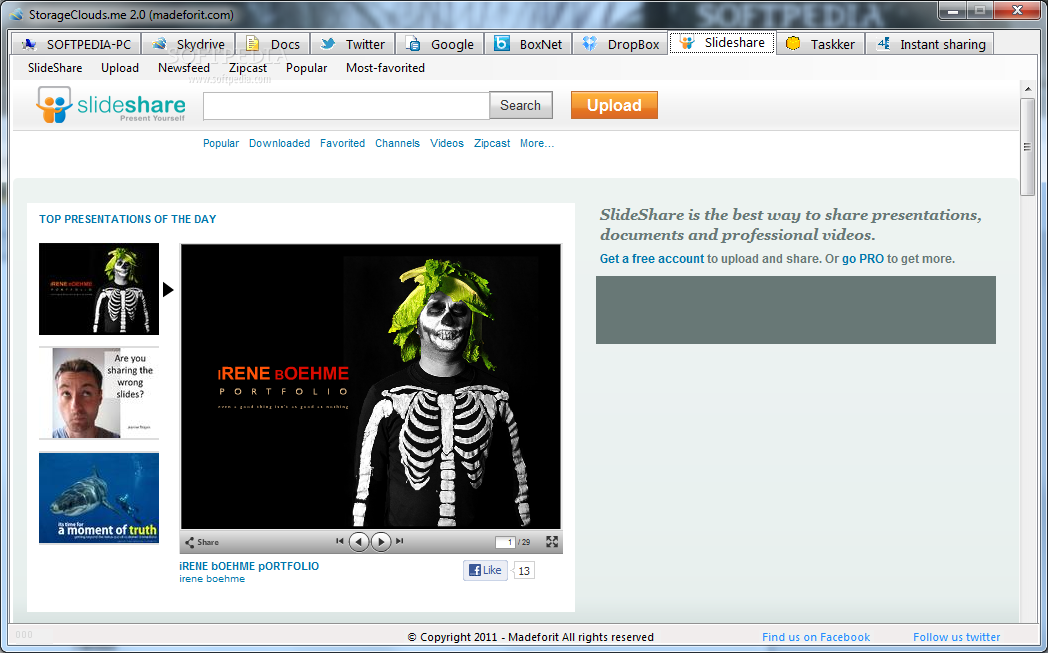Click the gray banner under the account text
Screen dimensions: 1048x653
pyautogui.click(x=795, y=310)
